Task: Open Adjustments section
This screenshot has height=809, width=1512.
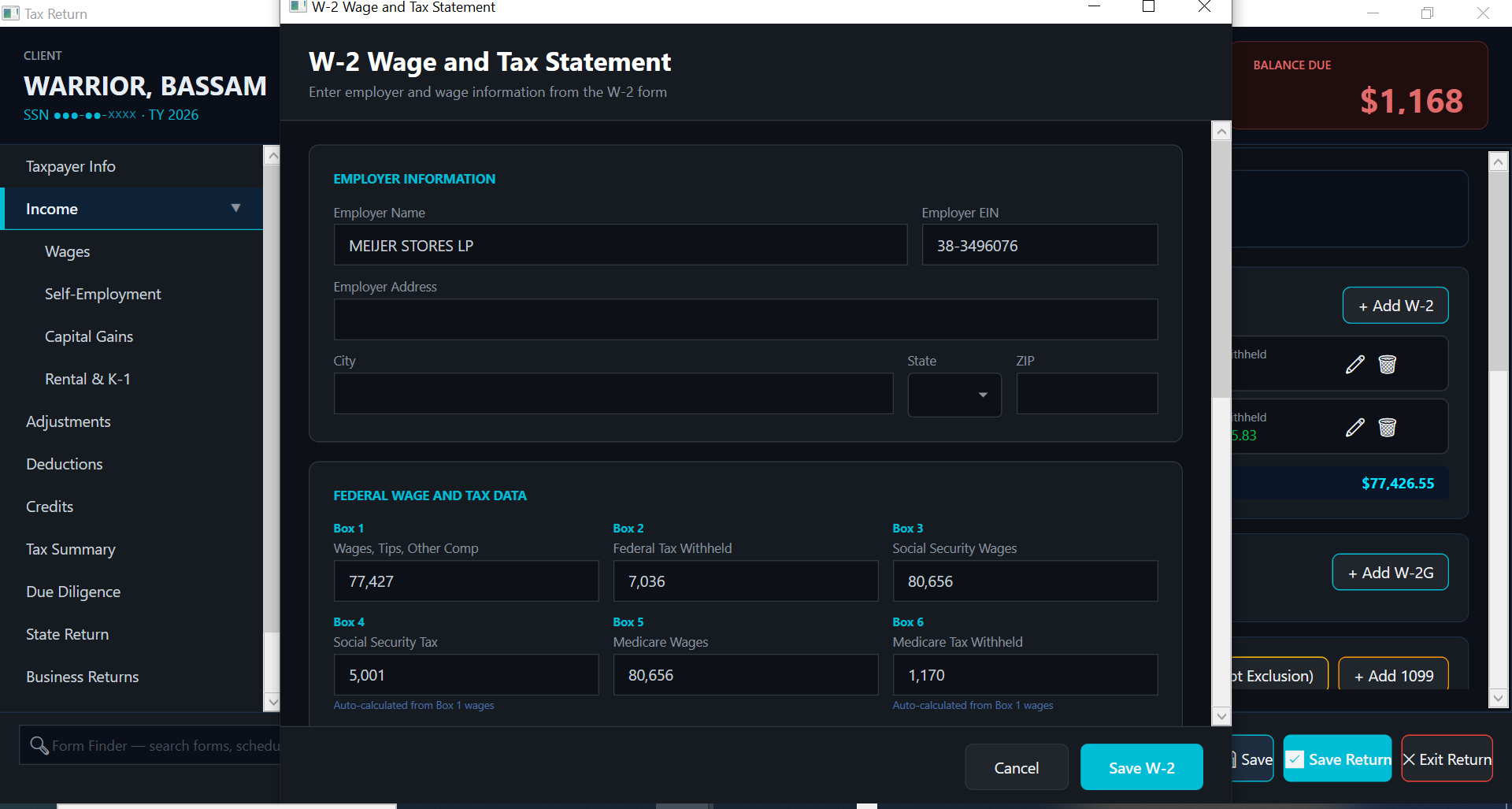Action: pyautogui.click(x=132, y=421)
